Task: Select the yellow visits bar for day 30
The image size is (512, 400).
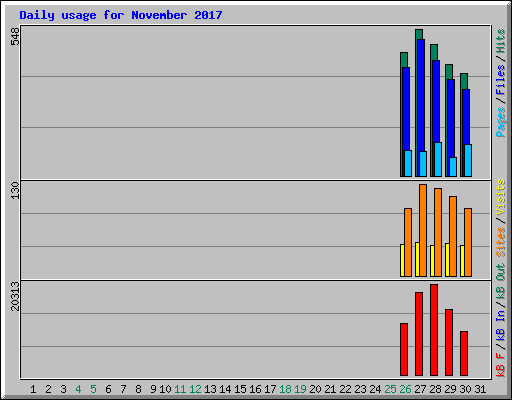Action: (462, 261)
